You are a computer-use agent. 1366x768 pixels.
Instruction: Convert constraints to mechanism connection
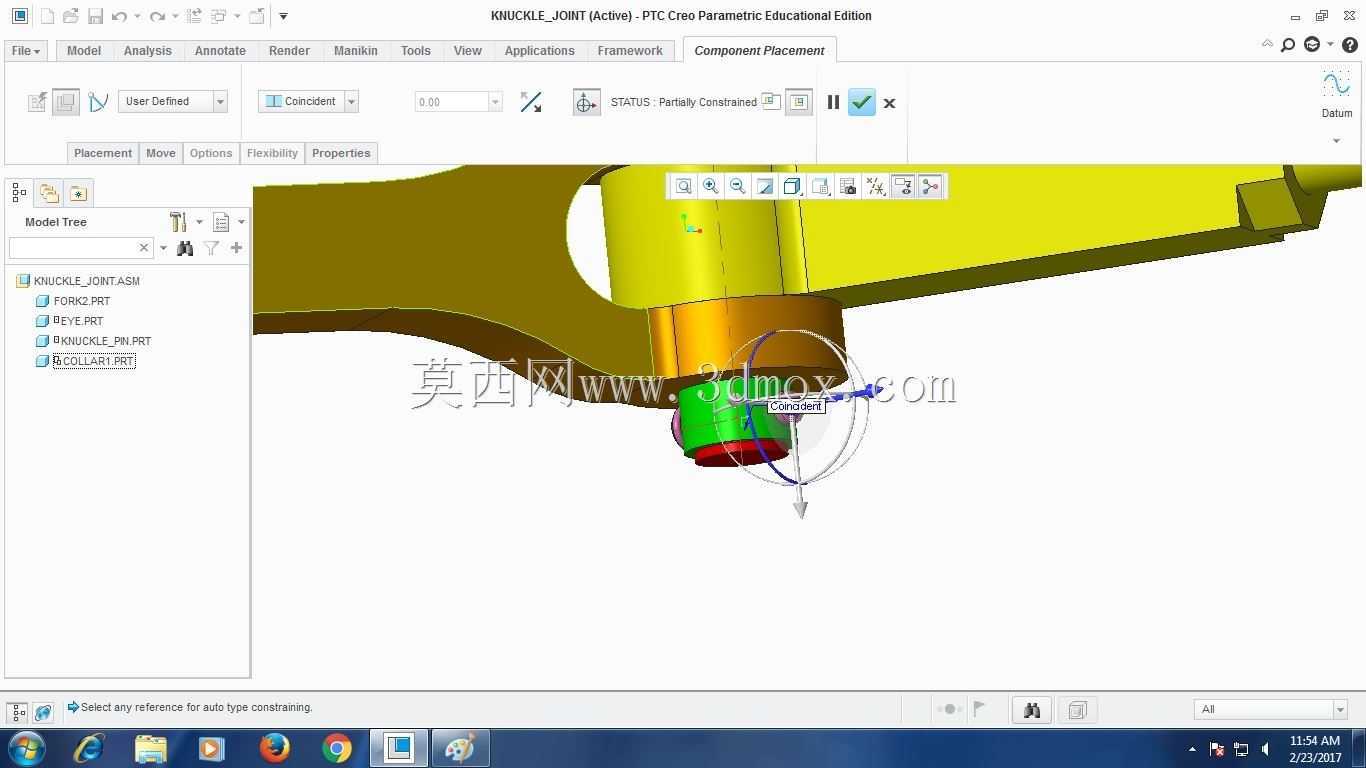(98, 102)
